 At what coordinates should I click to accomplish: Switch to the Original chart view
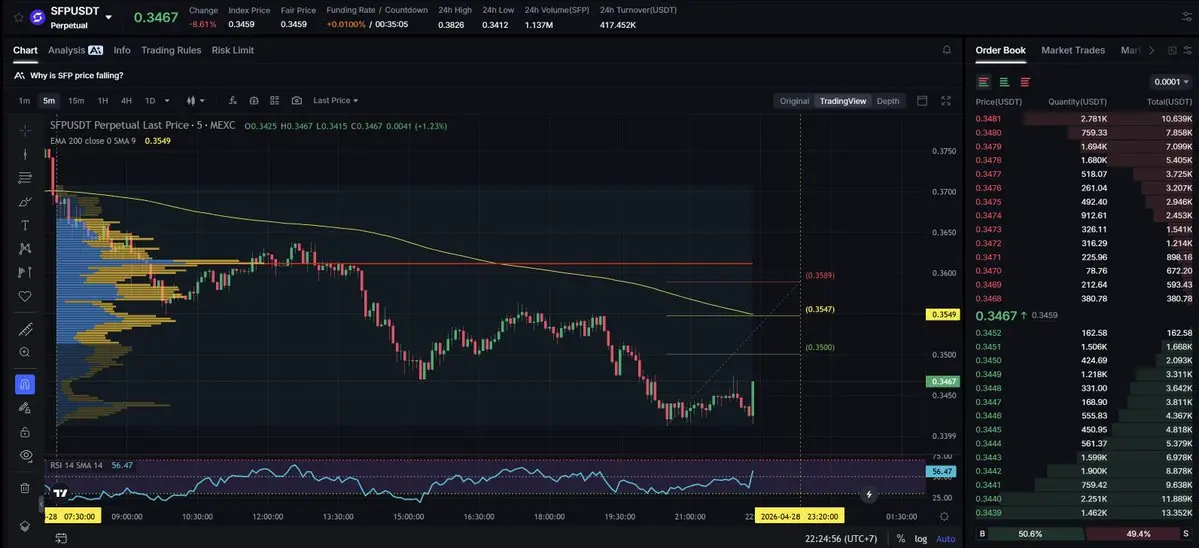point(794,101)
